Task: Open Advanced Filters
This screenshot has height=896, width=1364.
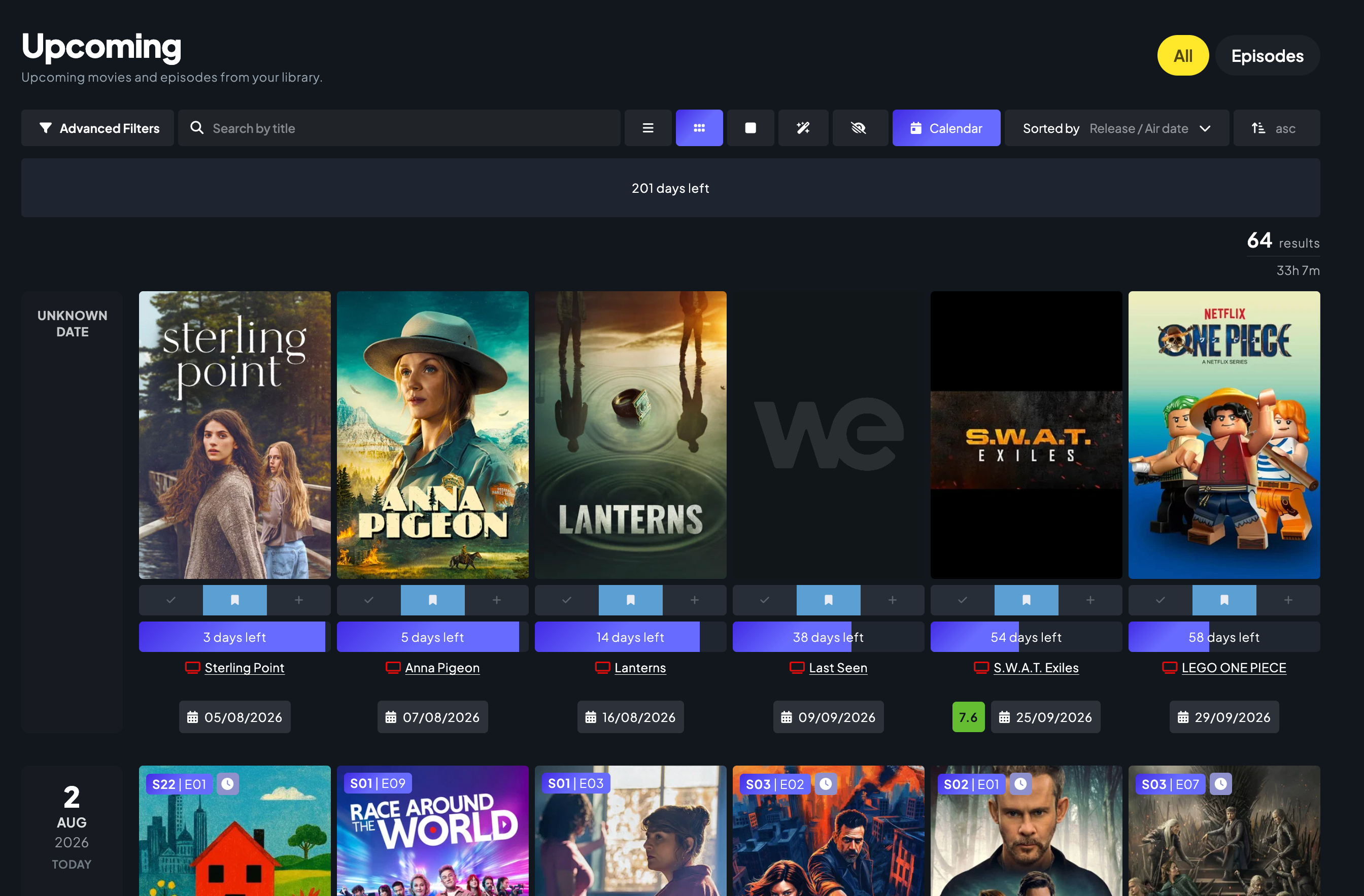Action: click(x=97, y=128)
